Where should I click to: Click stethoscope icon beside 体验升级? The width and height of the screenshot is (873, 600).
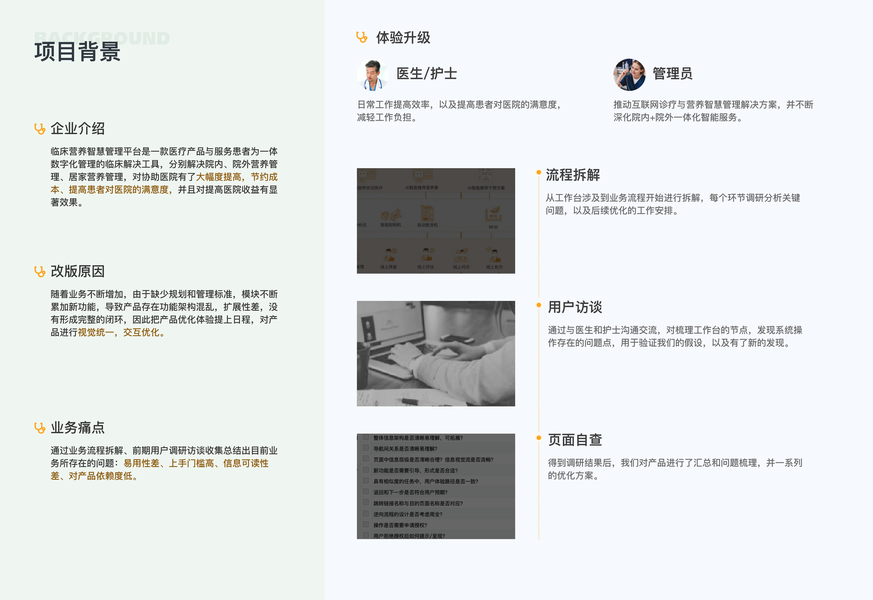(362, 37)
